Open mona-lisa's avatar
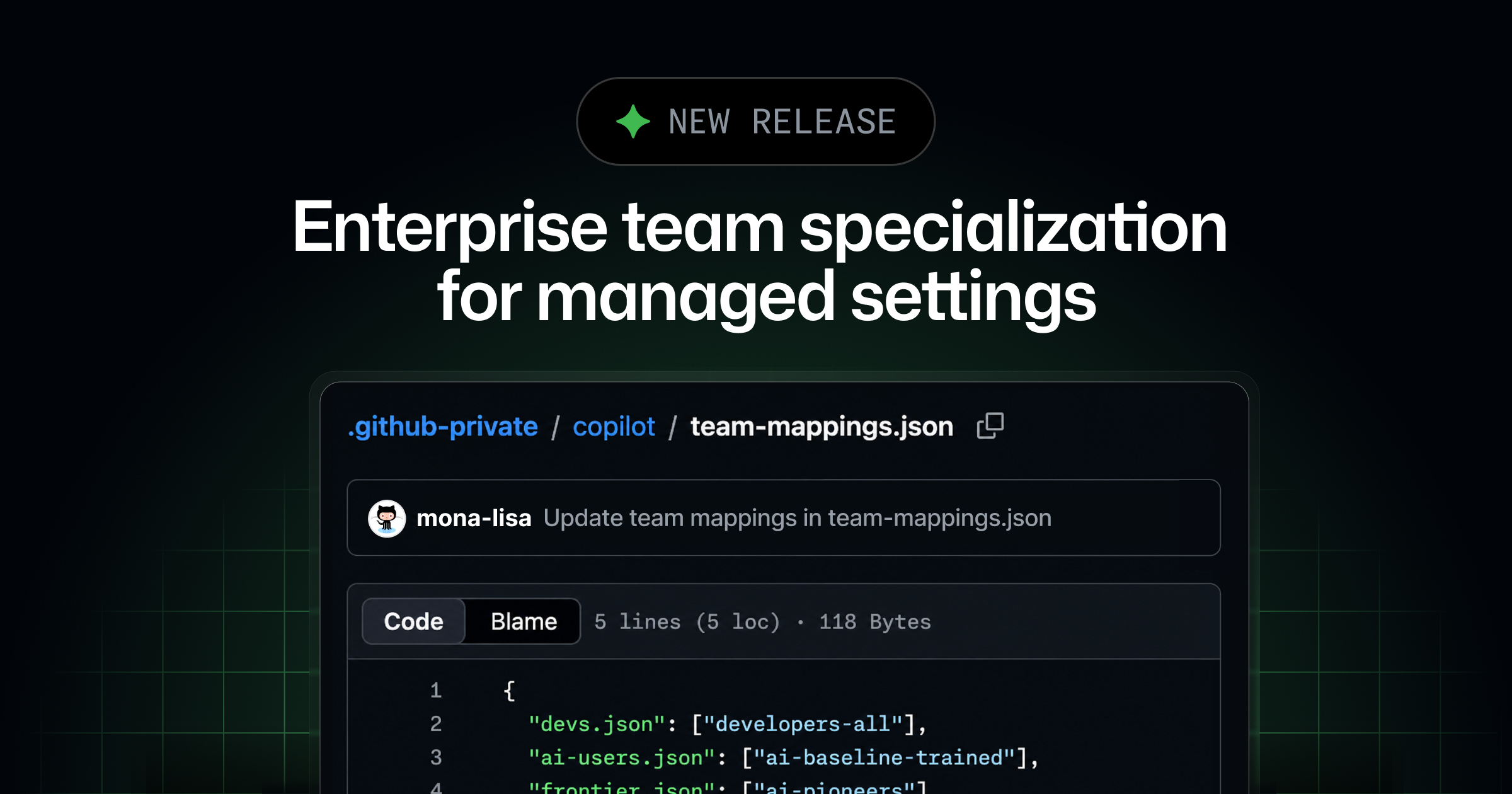 (x=387, y=519)
